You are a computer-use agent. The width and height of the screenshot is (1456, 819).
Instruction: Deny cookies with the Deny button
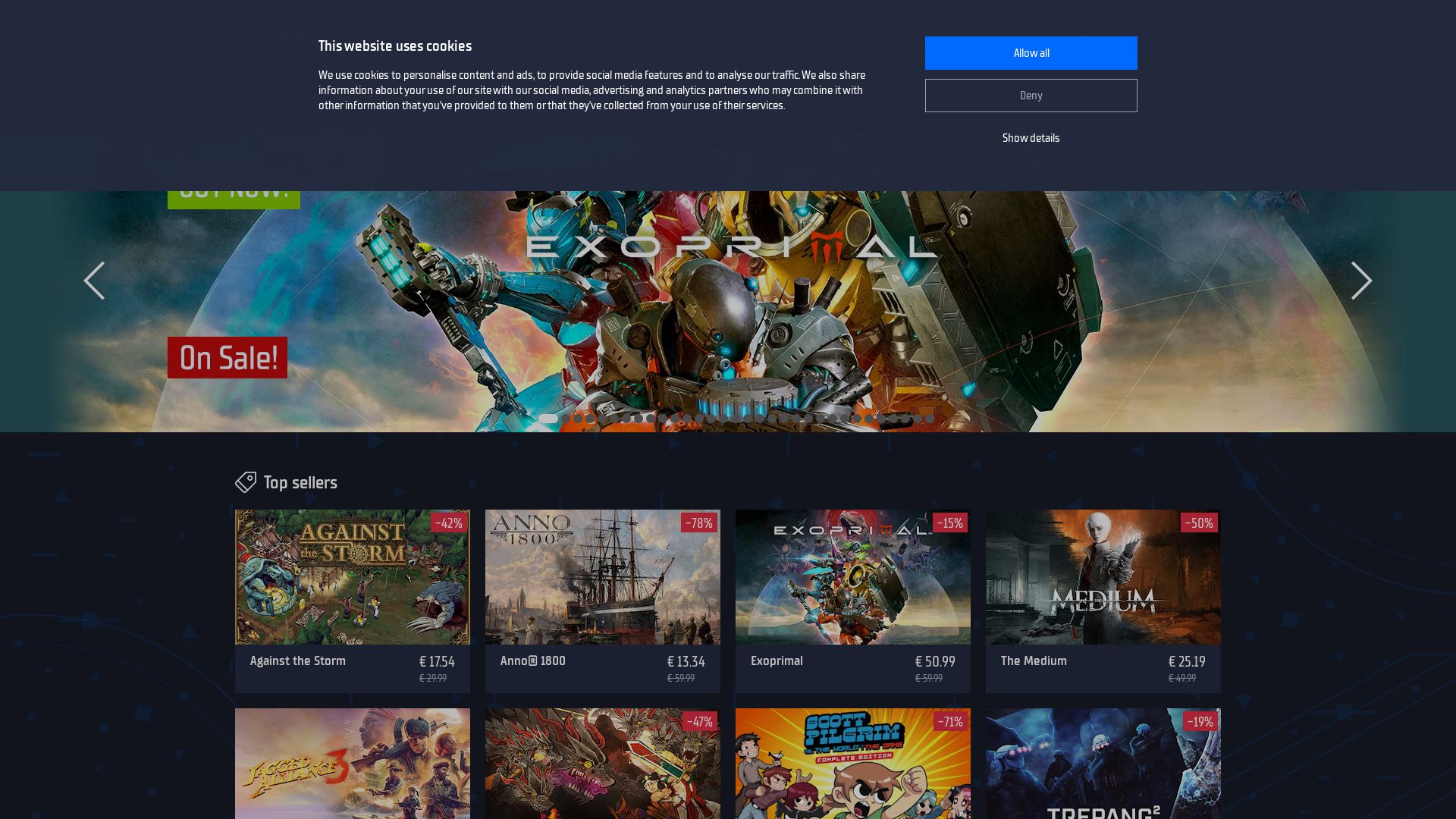(1031, 96)
